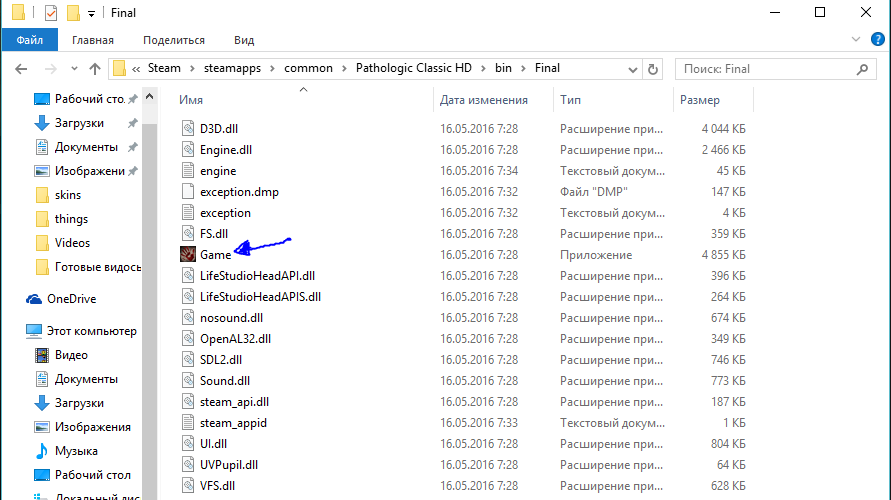Select the exception text document icon
Screen dimensions: 891x500
click(x=188, y=212)
